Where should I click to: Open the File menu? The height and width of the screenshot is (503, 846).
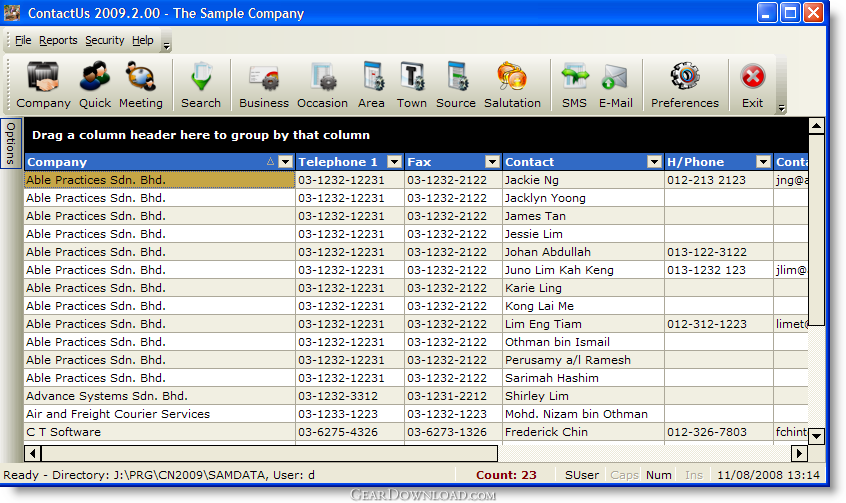point(23,40)
